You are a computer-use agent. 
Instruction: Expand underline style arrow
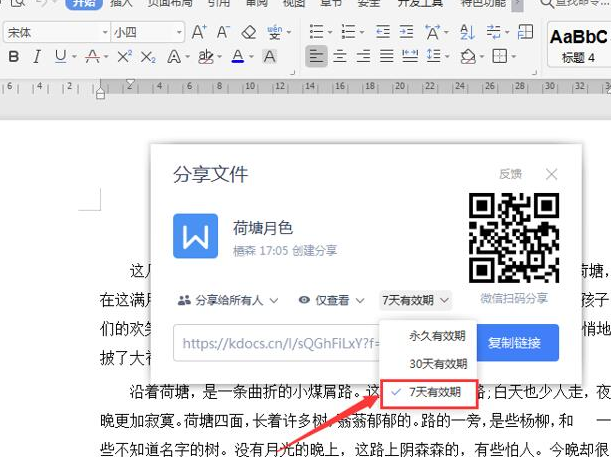click(x=74, y=57)
